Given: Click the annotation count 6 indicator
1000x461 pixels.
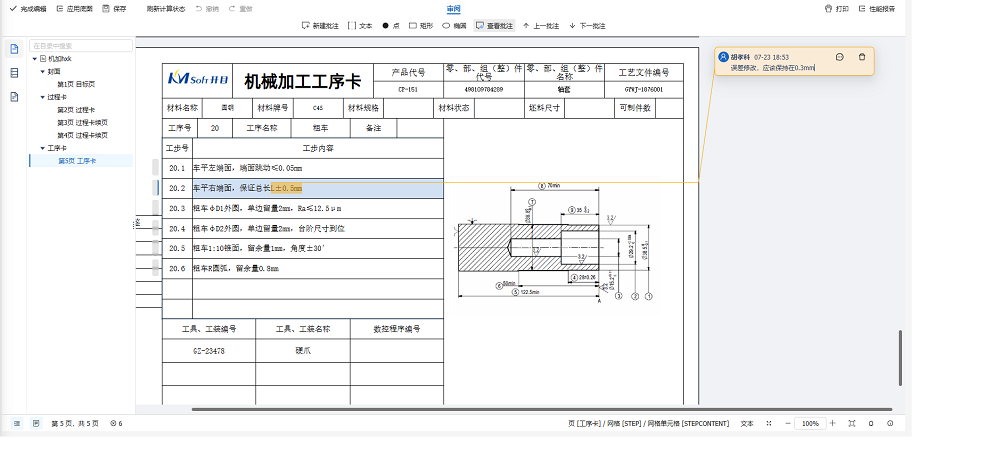Looking at the screenshot, I should click(x=116, y=423).
